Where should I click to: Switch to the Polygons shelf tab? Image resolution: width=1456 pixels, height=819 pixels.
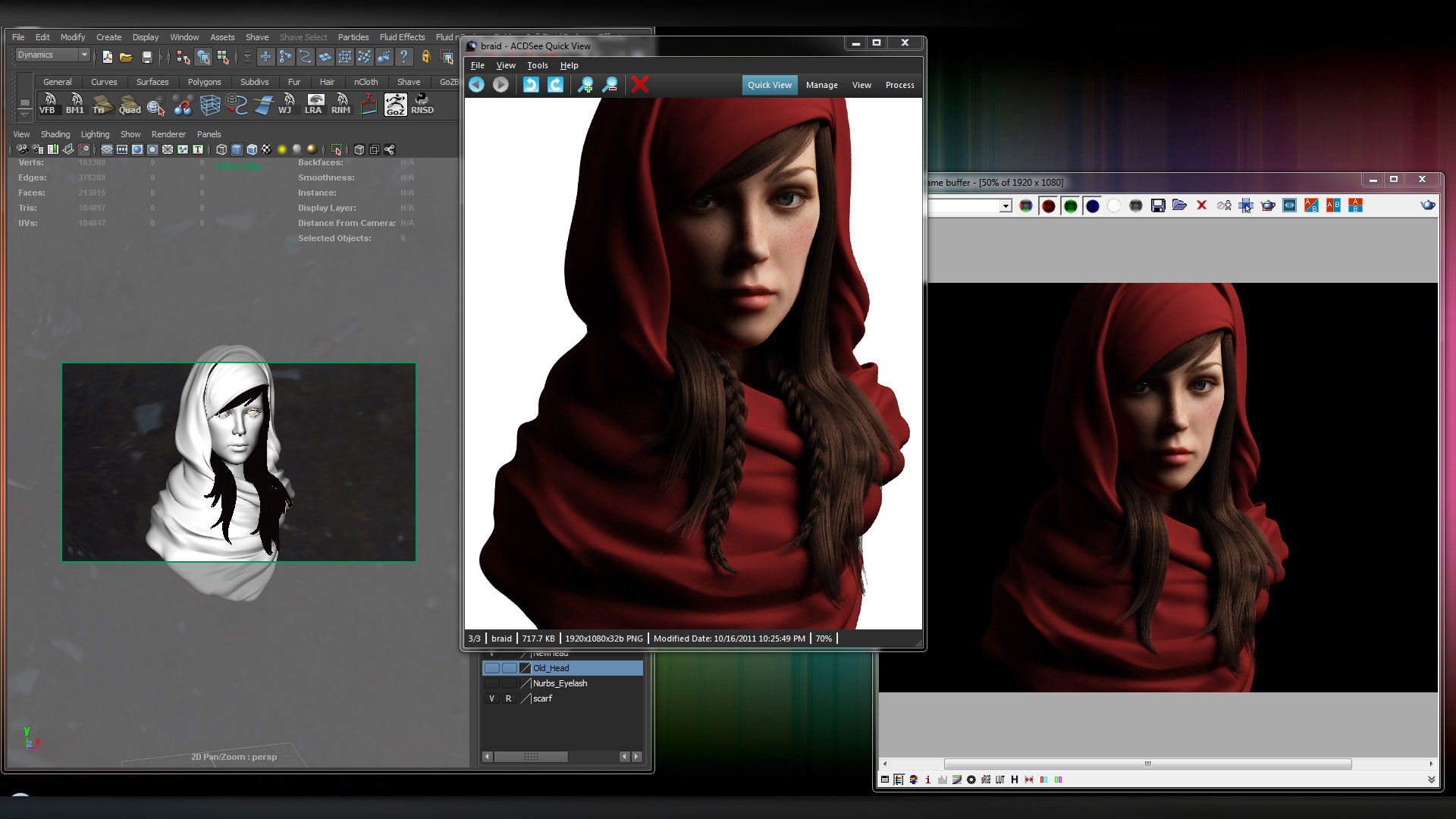click(x=204, y=82)
